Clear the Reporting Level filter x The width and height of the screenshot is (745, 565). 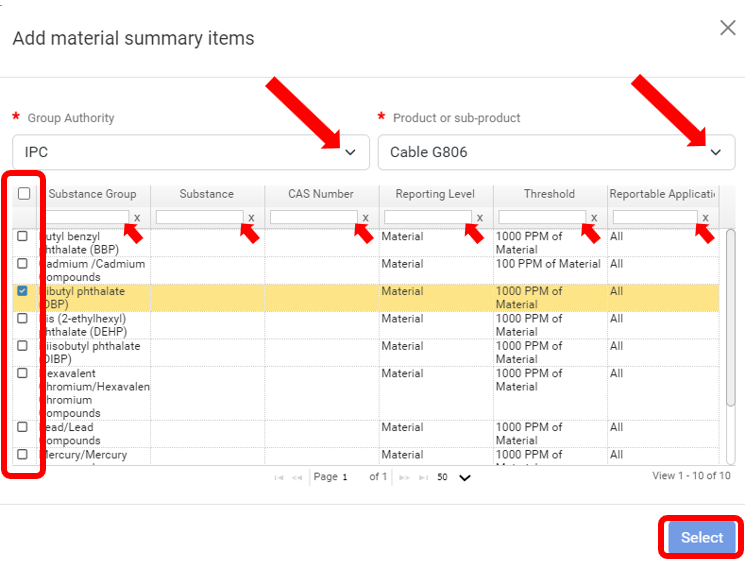(479, 218)
